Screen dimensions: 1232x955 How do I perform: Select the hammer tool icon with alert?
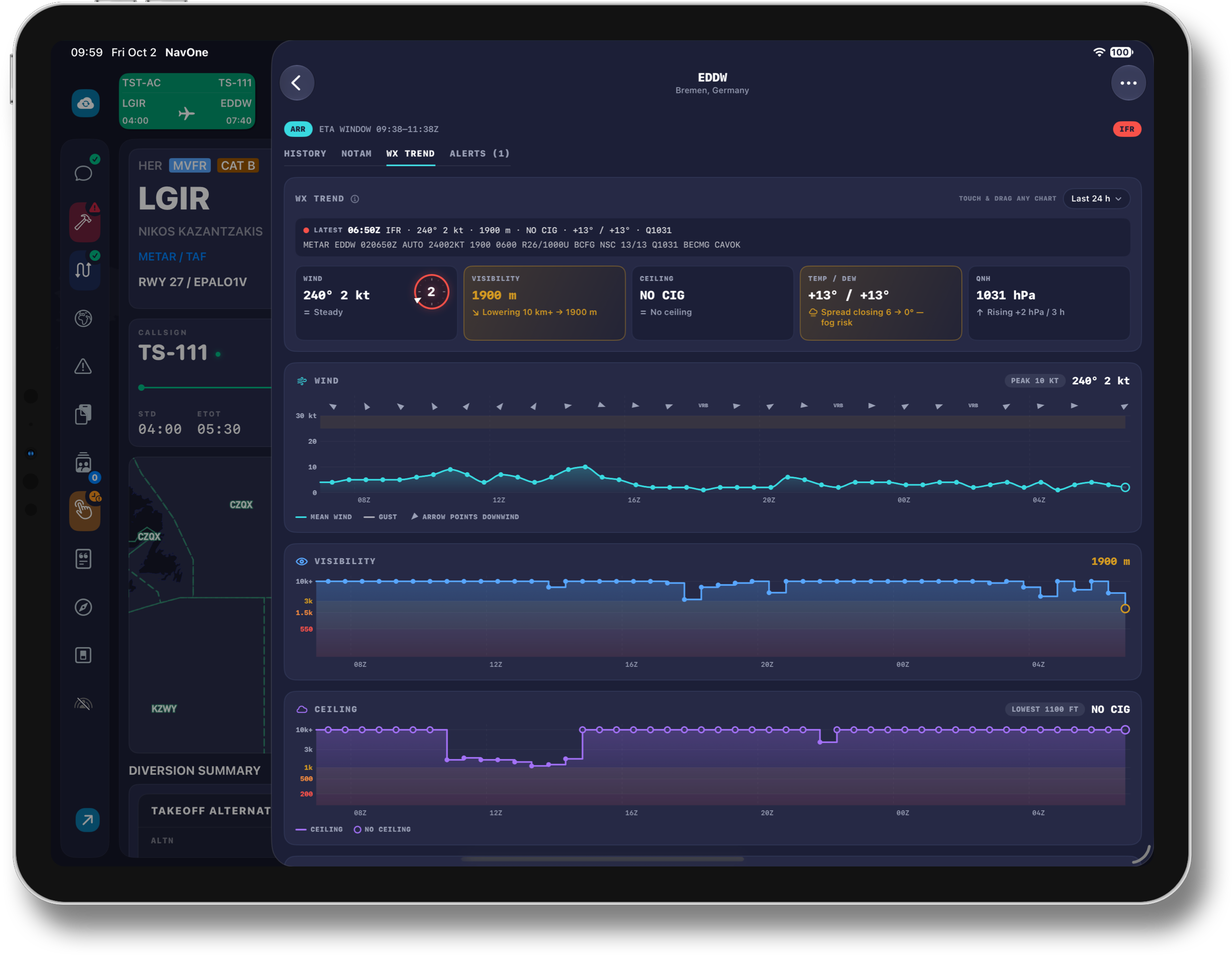pyautogui.click(x=84, y=222)
